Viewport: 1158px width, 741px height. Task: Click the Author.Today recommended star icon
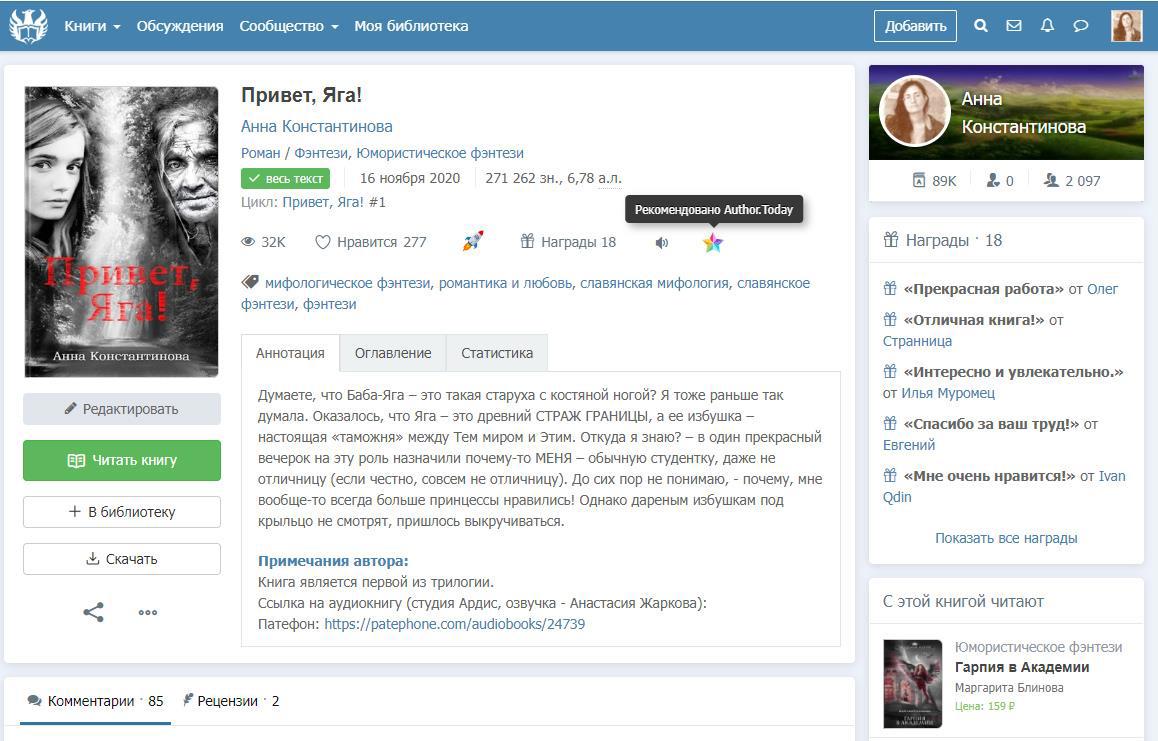point(712,242)
